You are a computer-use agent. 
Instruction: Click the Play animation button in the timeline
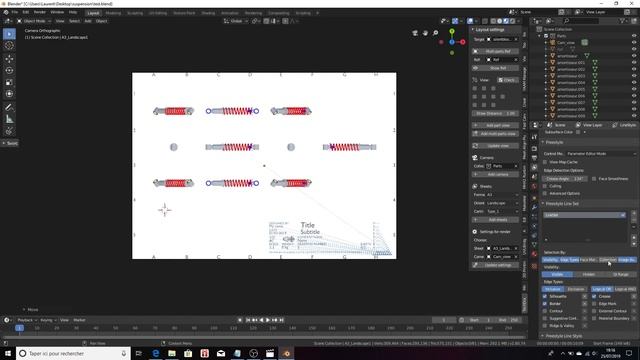[x=268, y=320]
